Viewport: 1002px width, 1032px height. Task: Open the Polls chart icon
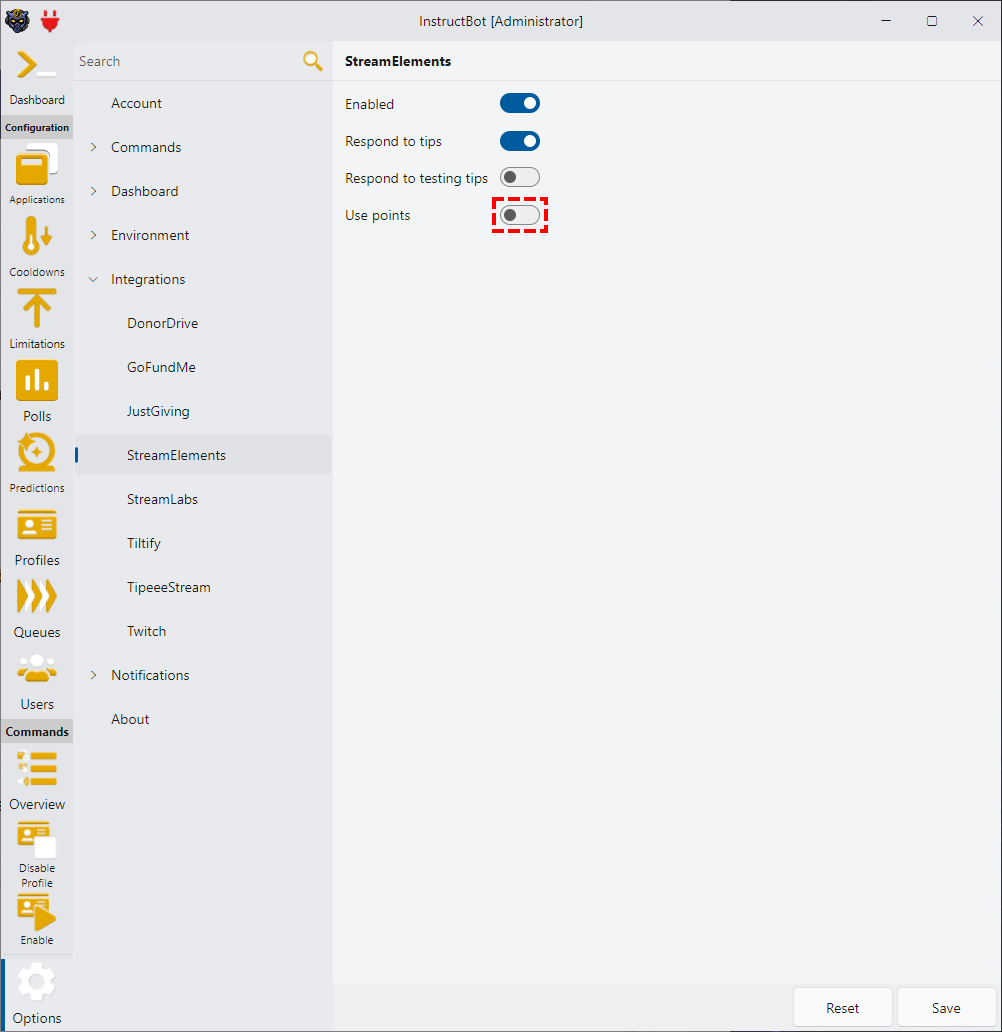click(x=36, y=380)
